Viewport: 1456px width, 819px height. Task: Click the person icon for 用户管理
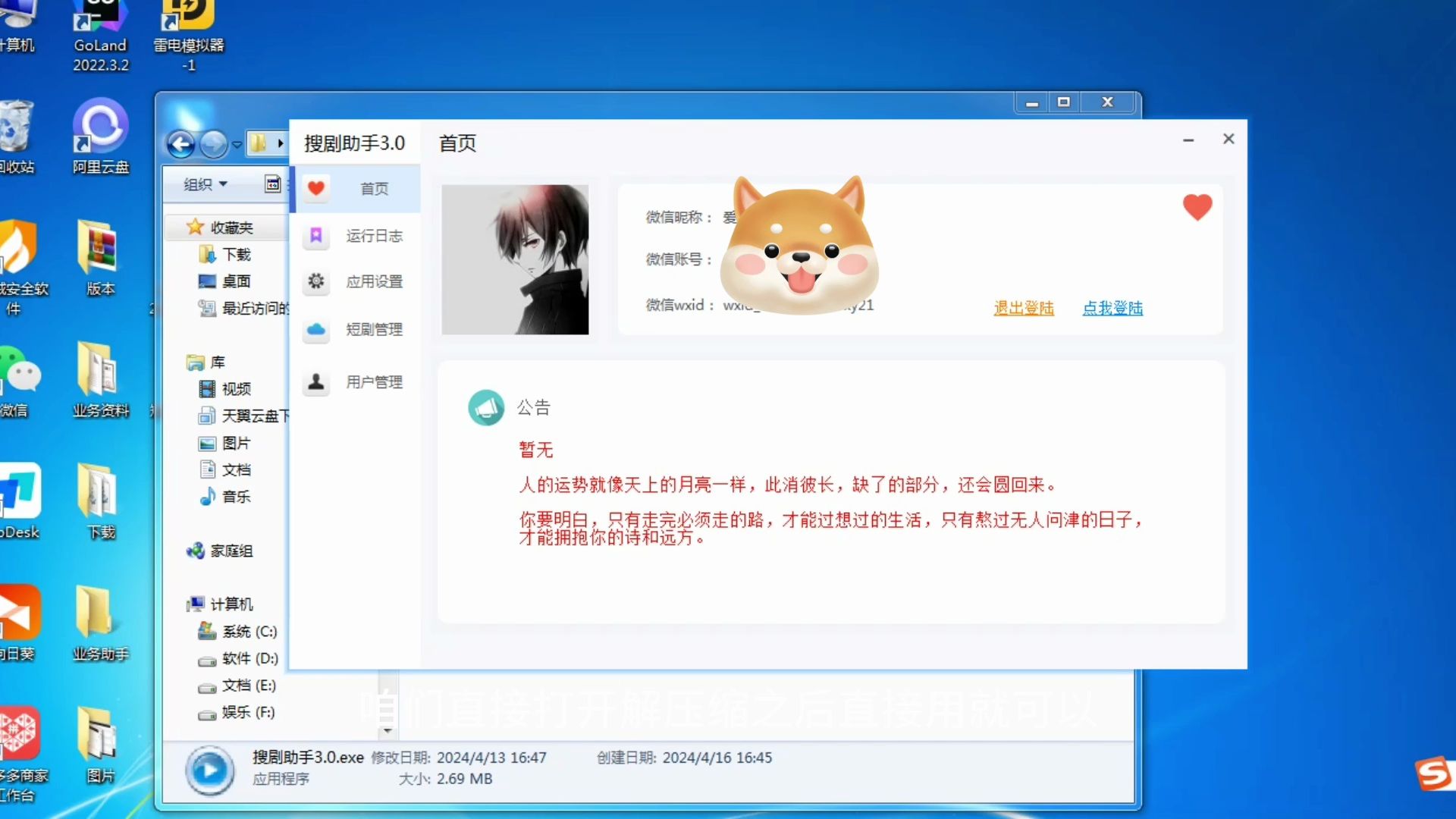(x=316, y=382)
